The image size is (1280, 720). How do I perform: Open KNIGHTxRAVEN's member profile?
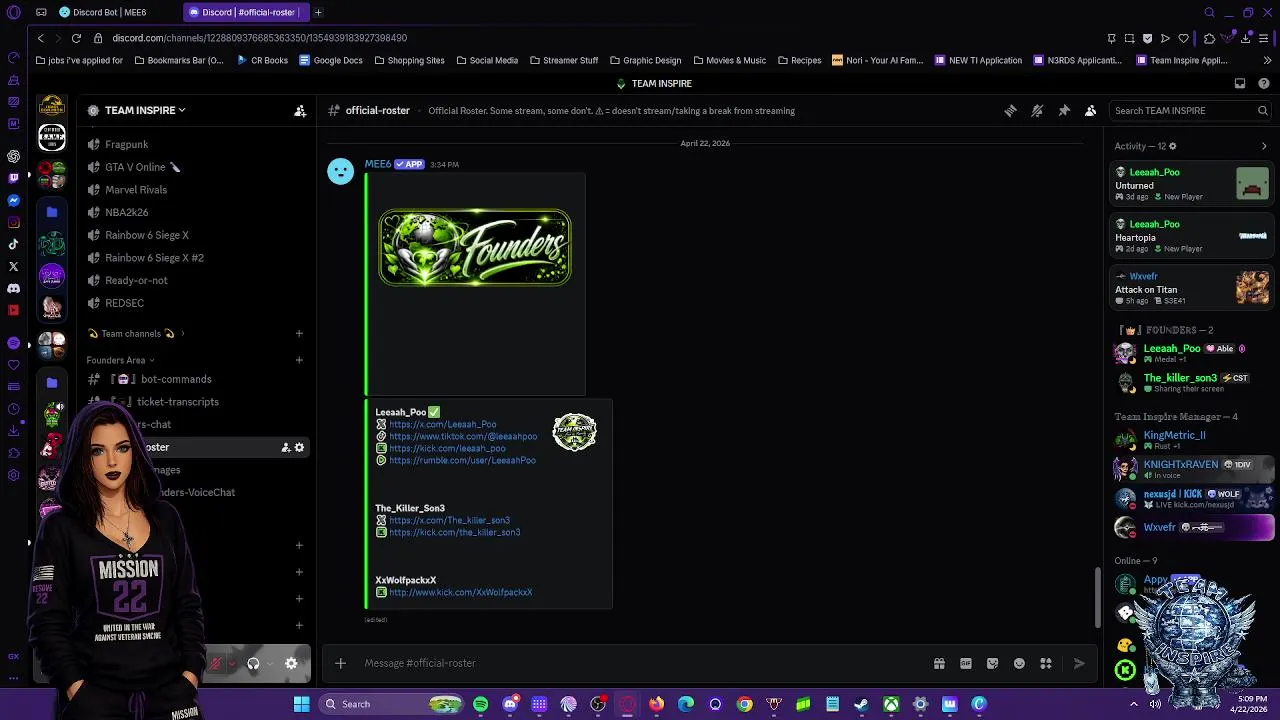pyautogui.click(x=1192, y=468)
